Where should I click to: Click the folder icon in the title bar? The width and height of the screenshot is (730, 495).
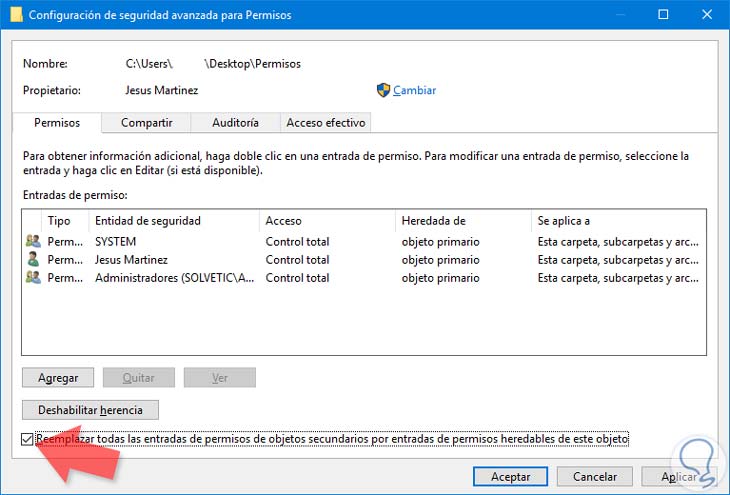tap(13, 15)
